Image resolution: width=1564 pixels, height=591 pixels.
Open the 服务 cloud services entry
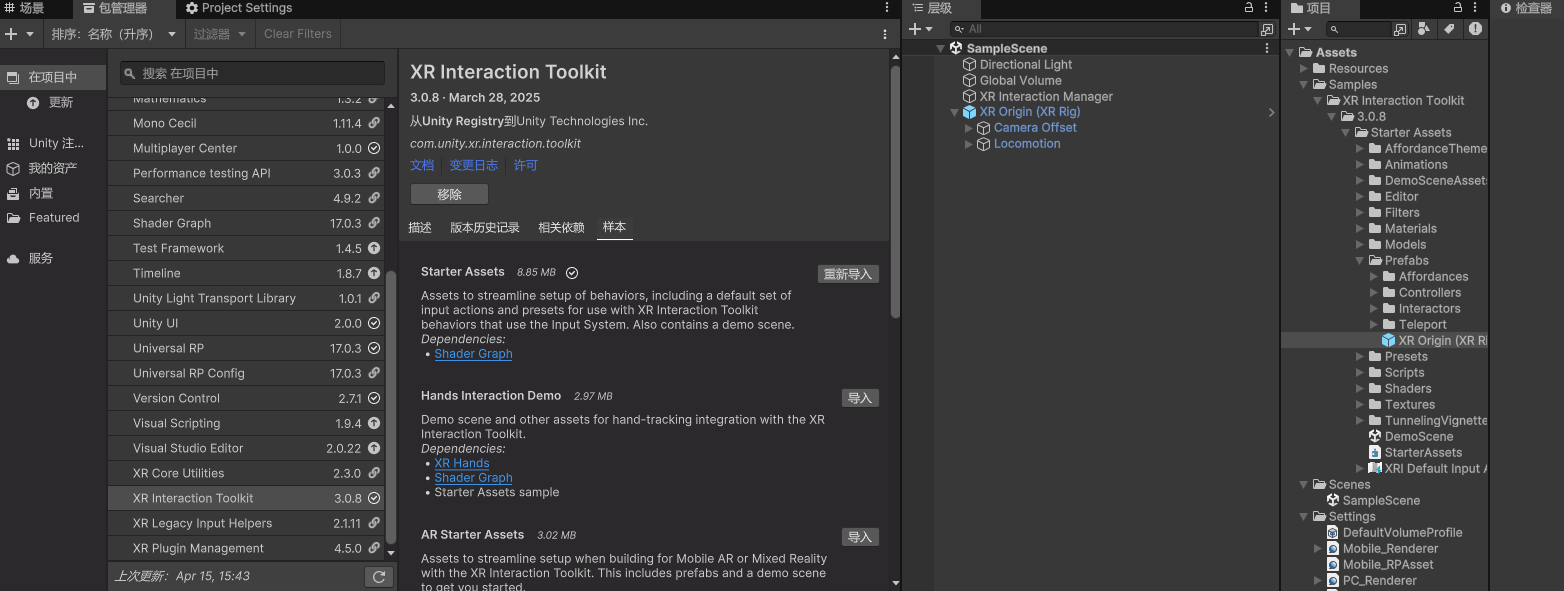[53, 258]
